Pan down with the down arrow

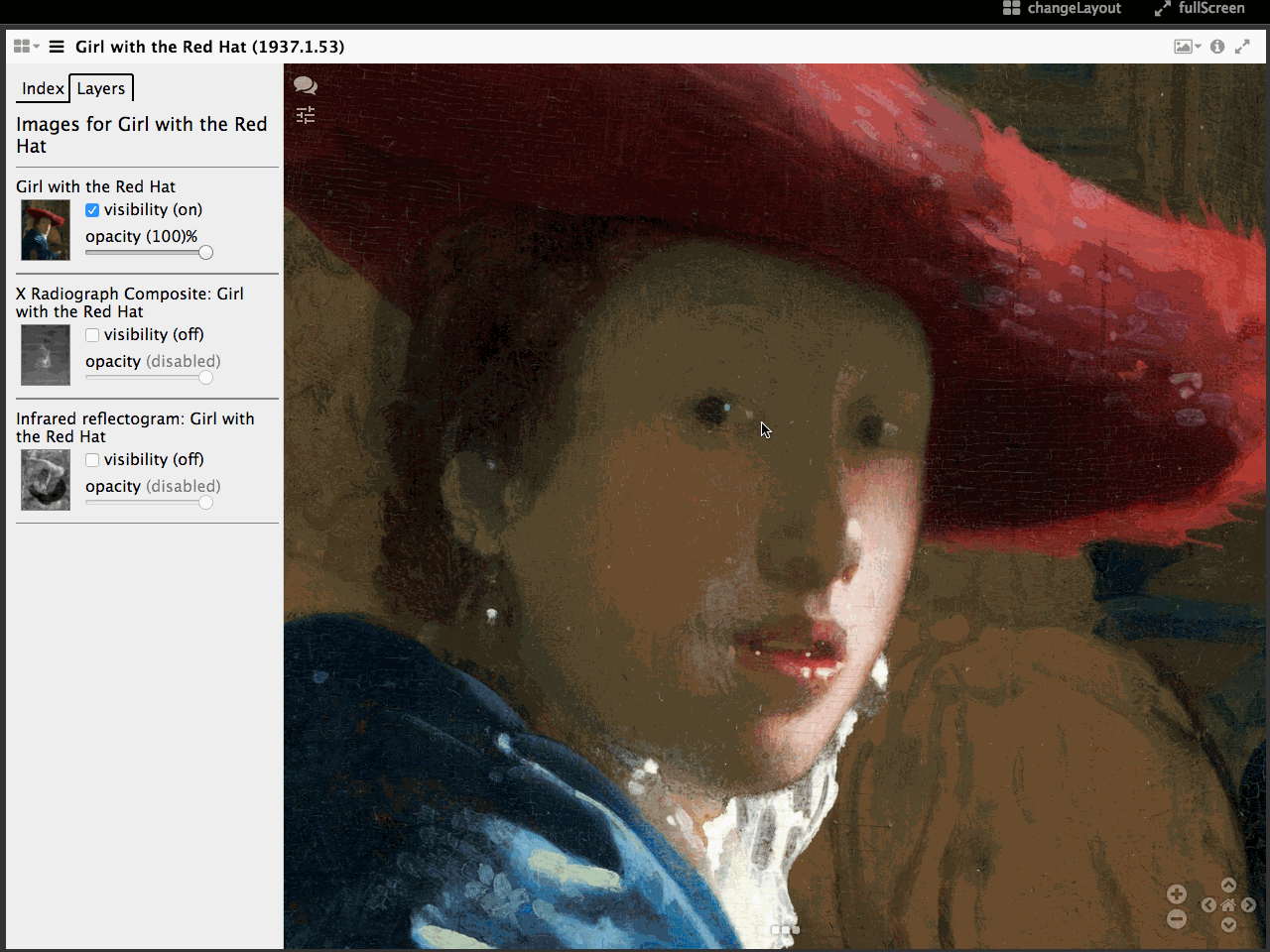tap(1228, 925)
